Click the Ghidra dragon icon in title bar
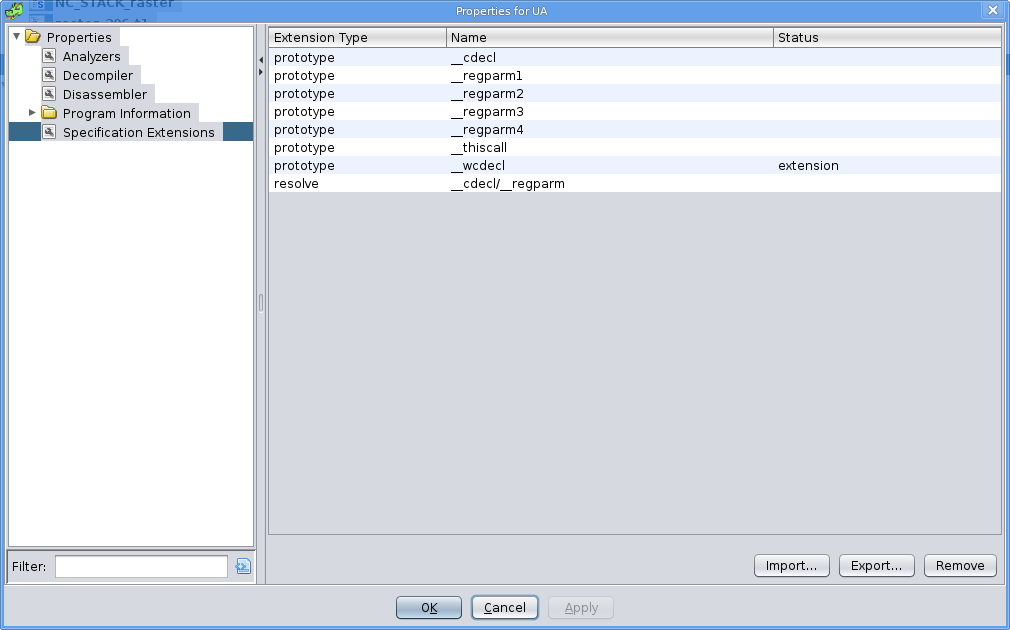 14,10
